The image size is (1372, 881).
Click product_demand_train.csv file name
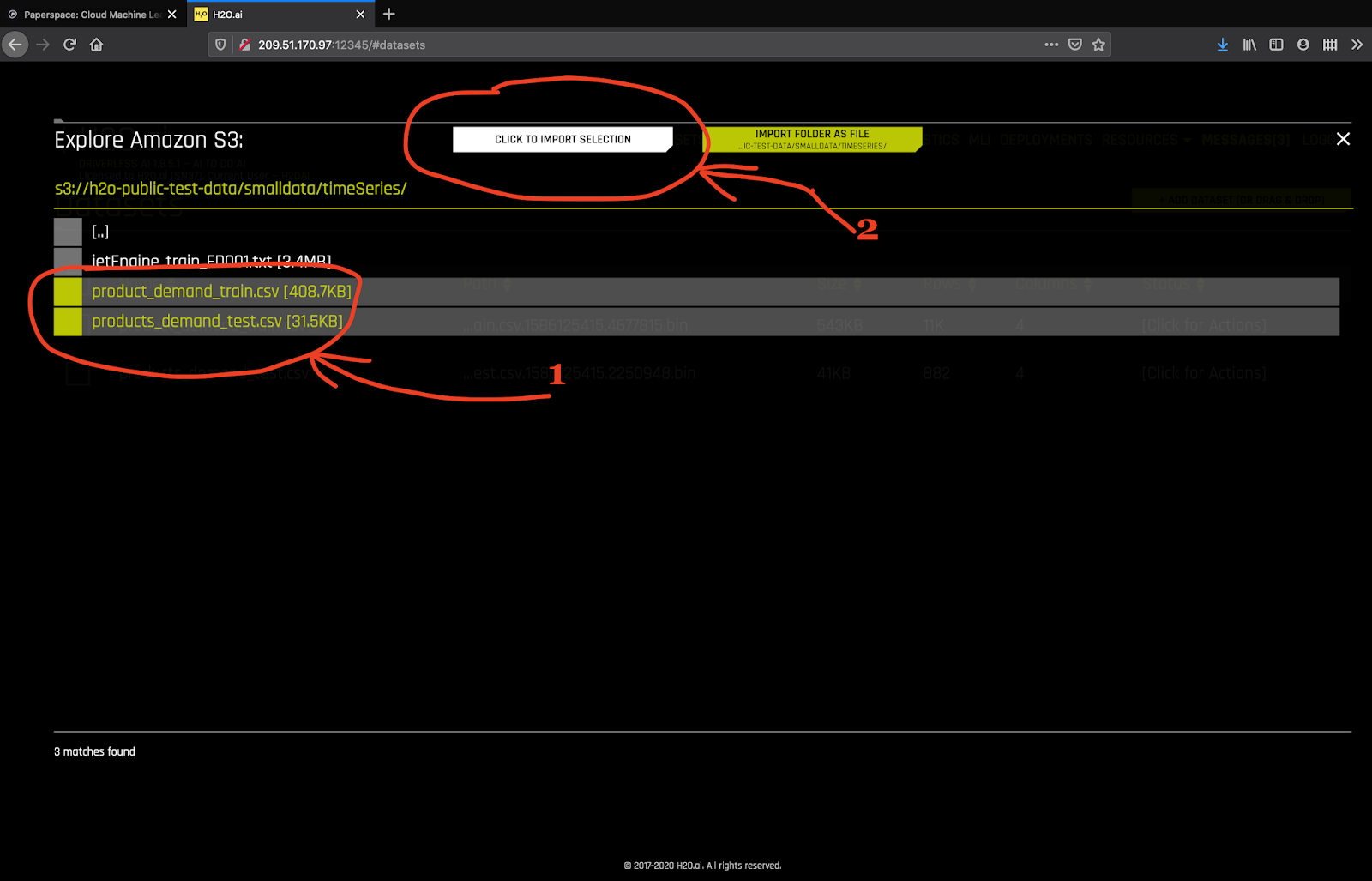click(221, 292)
